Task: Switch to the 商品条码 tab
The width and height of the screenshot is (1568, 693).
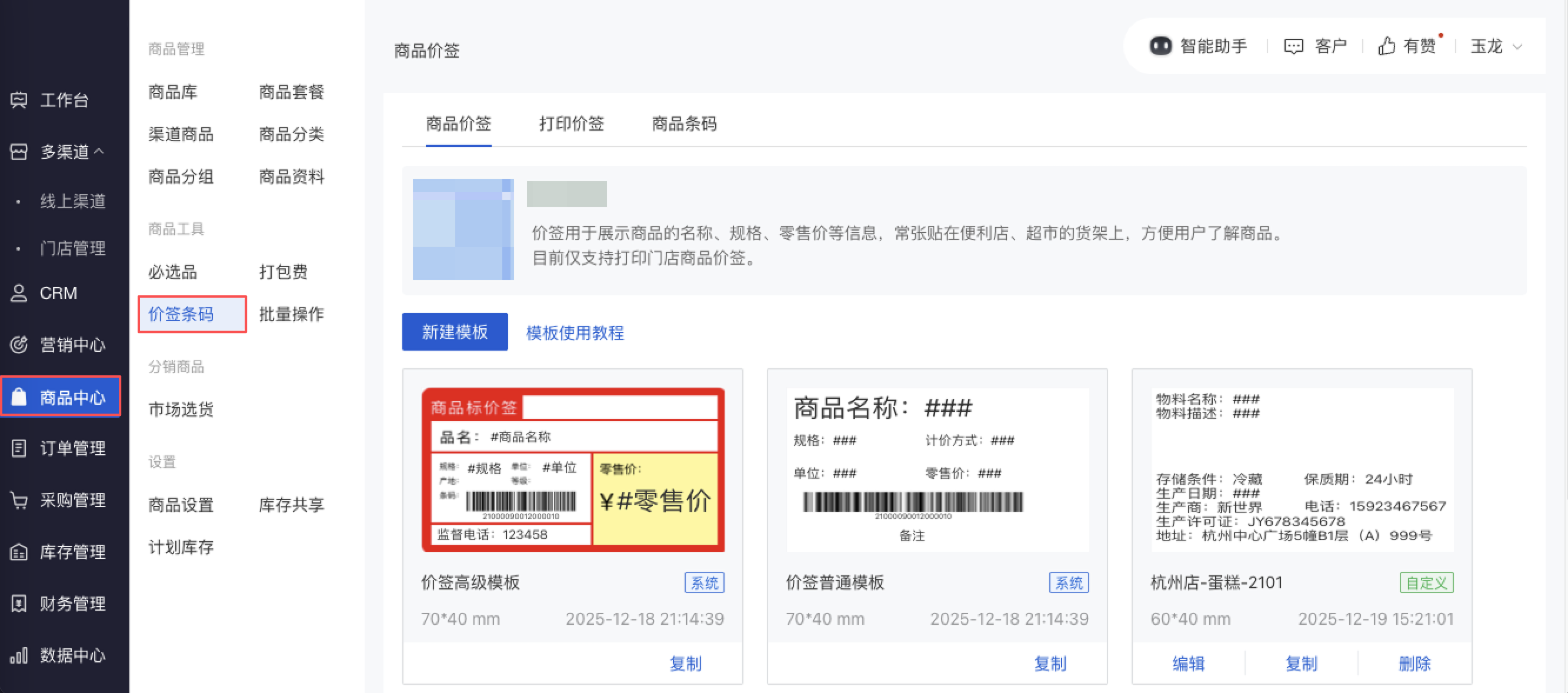Action: coord(683,124)
